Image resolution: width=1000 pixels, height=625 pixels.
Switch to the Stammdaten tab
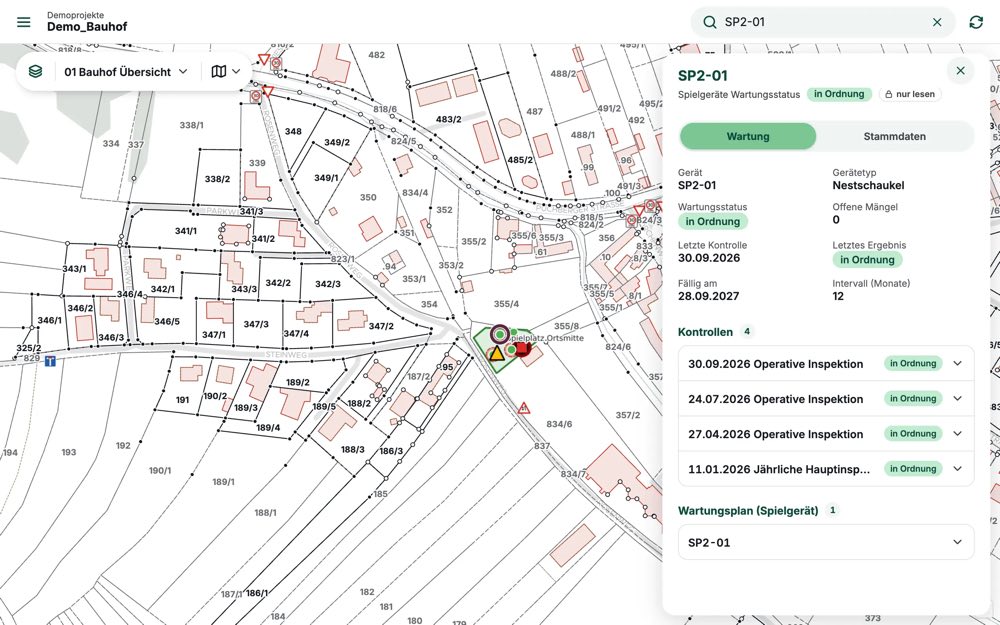click(x=894, y=136)
